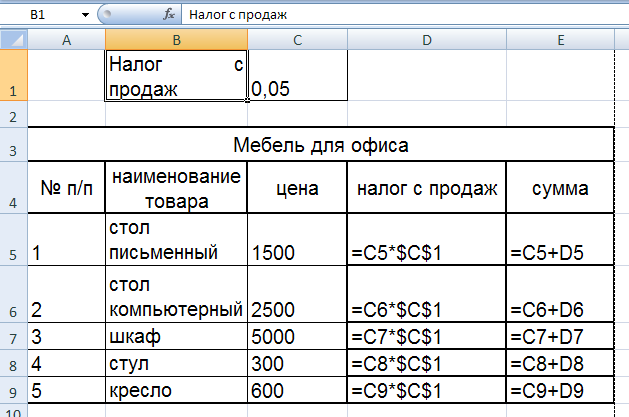Click formula cell =C5+D5
The height and width of the screenshot is (417, 629).
(x=560, y=239)
